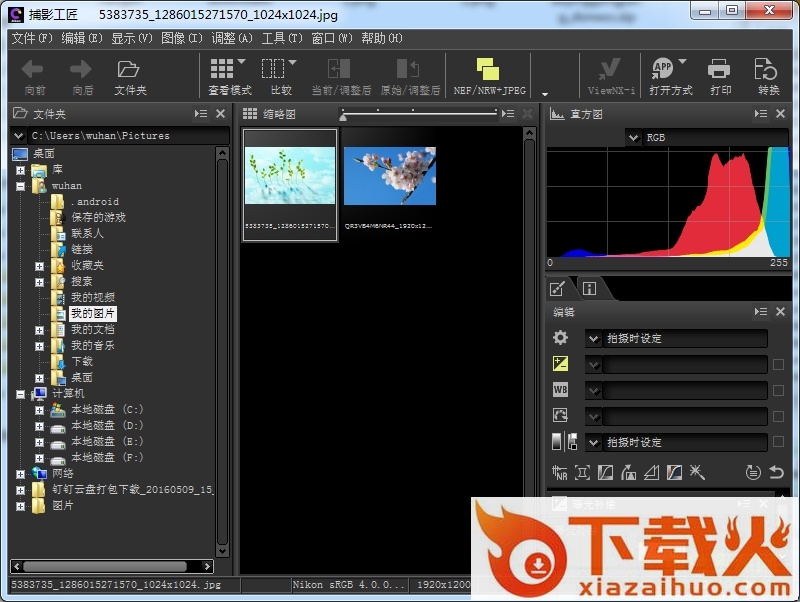Click the toolbar overflow arrow after NEF/NRW+JPEG
This screenshot has width=800, height=602.
(545, 94)
